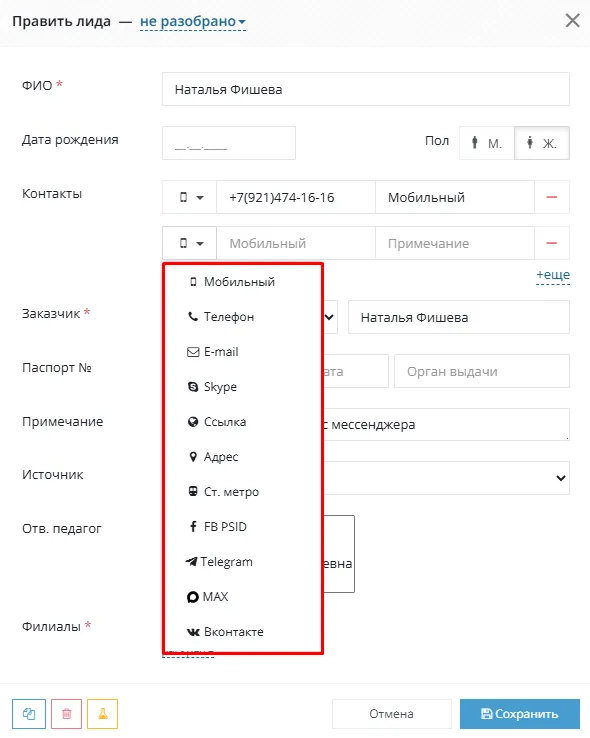
Task: Remove the empty second contact row
Action: (552, 243)
